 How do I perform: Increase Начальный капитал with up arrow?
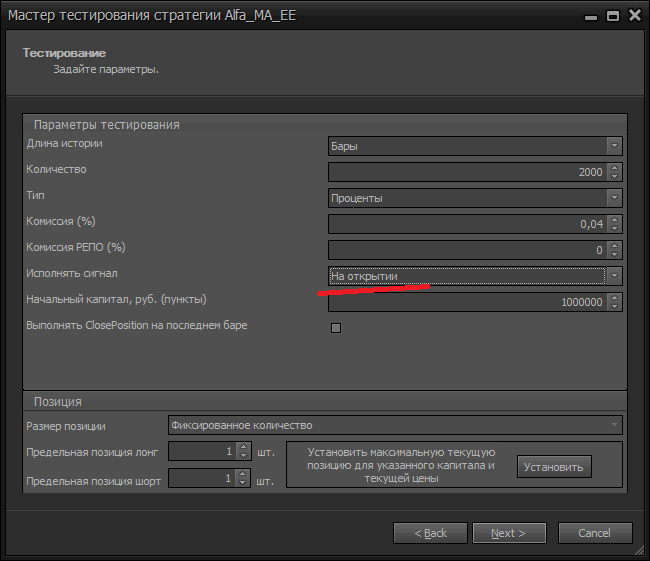614,298
